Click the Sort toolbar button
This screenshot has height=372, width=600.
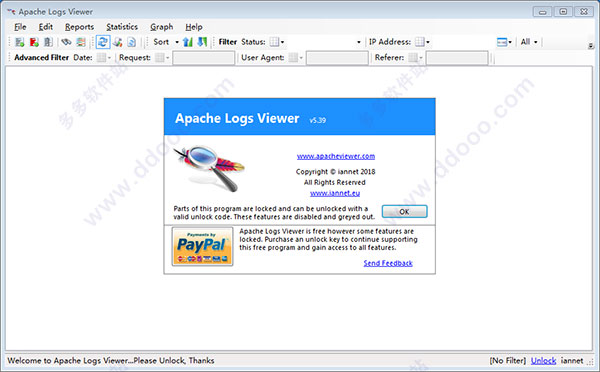(161, 42)
